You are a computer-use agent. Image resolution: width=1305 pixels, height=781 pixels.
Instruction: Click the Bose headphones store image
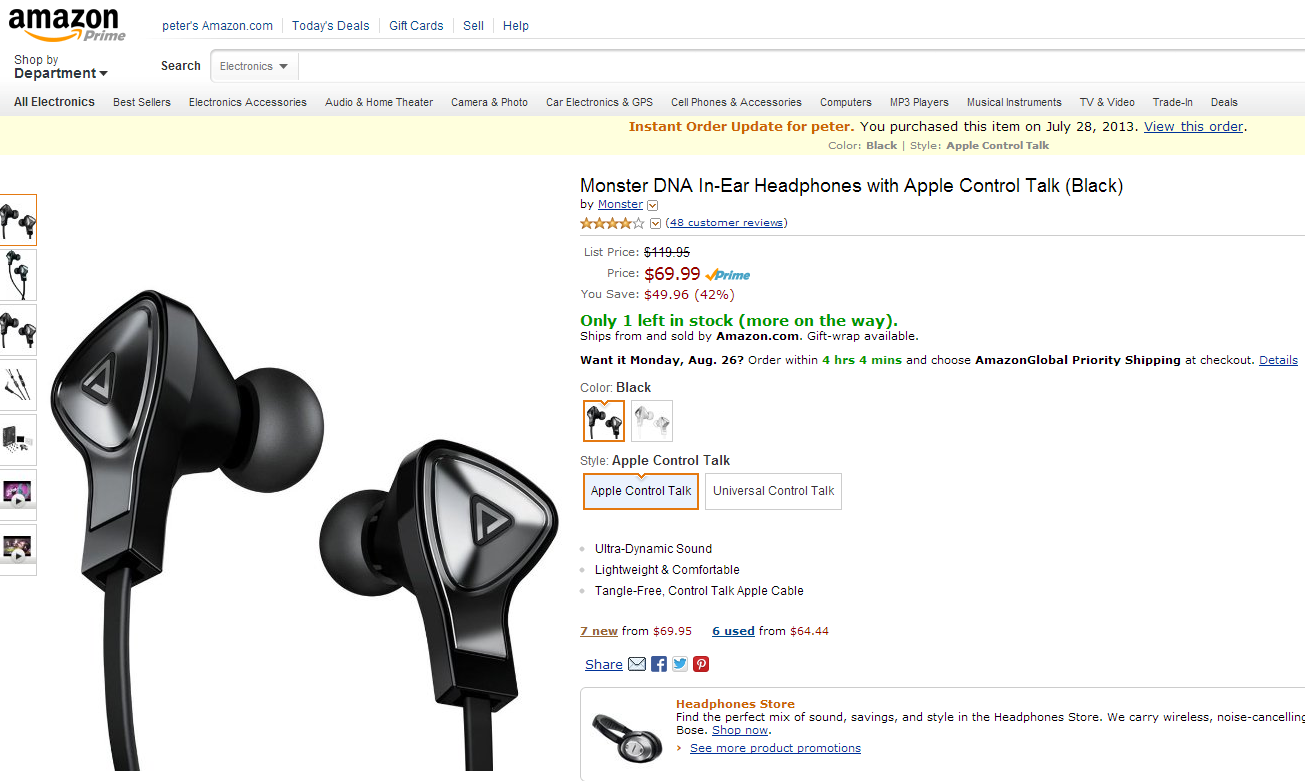pyautogui.click(x=627, y=736)
